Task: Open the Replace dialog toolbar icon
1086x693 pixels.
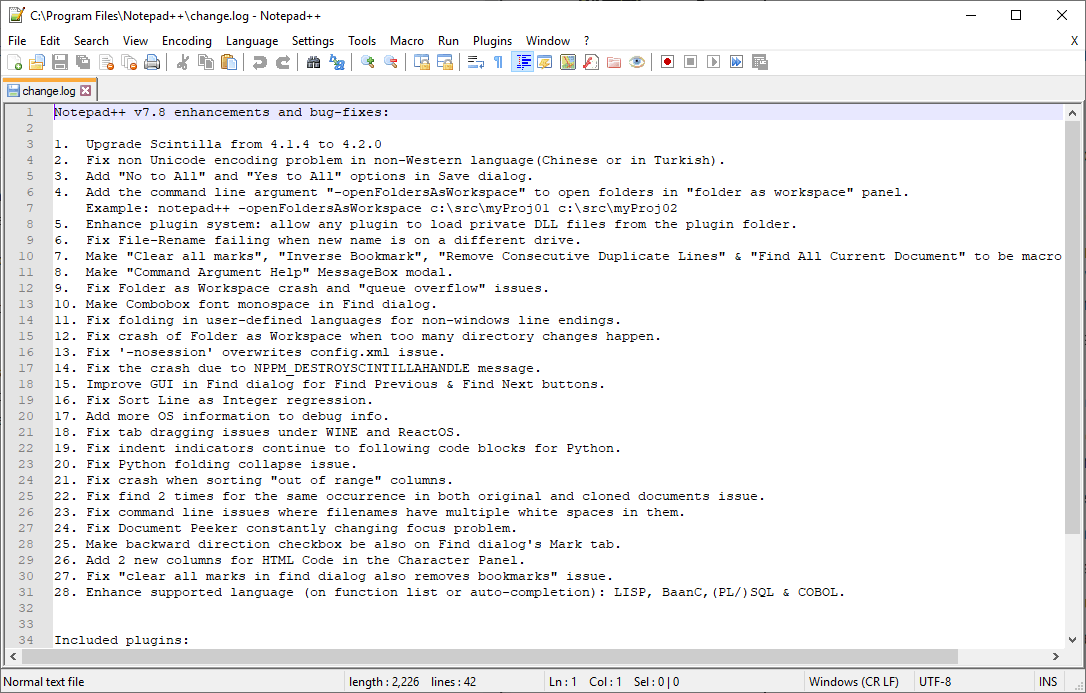Action: [337, 62]
